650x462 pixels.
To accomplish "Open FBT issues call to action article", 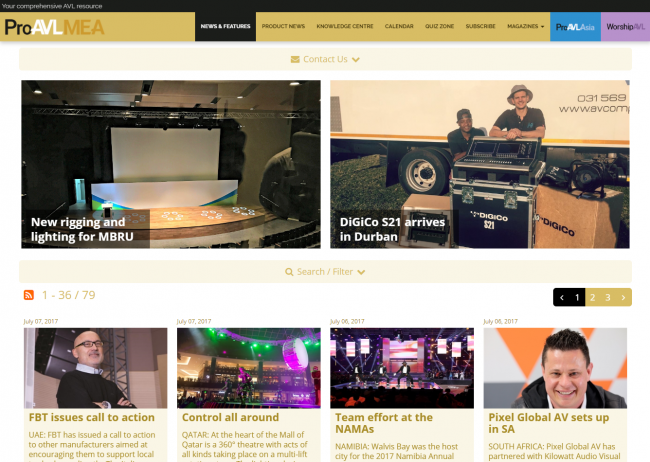I will (x=92, y=417).
